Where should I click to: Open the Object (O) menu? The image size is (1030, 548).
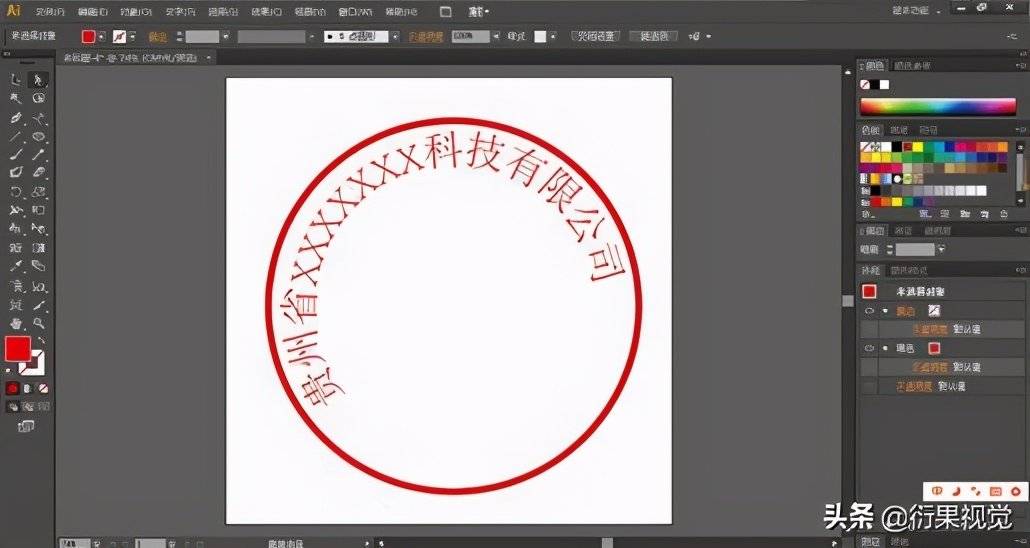click(x=137, y=11)
